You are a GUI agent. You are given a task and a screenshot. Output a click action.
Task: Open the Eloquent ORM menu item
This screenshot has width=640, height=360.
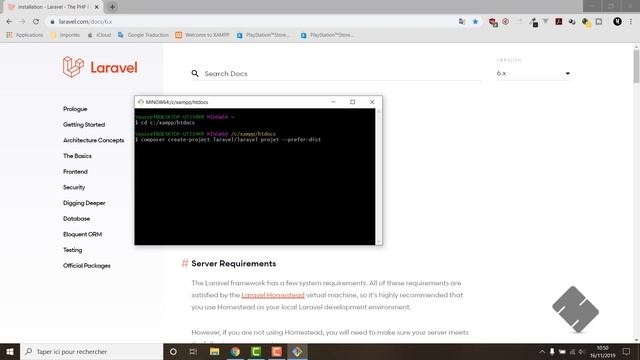(x=82, y=234)
